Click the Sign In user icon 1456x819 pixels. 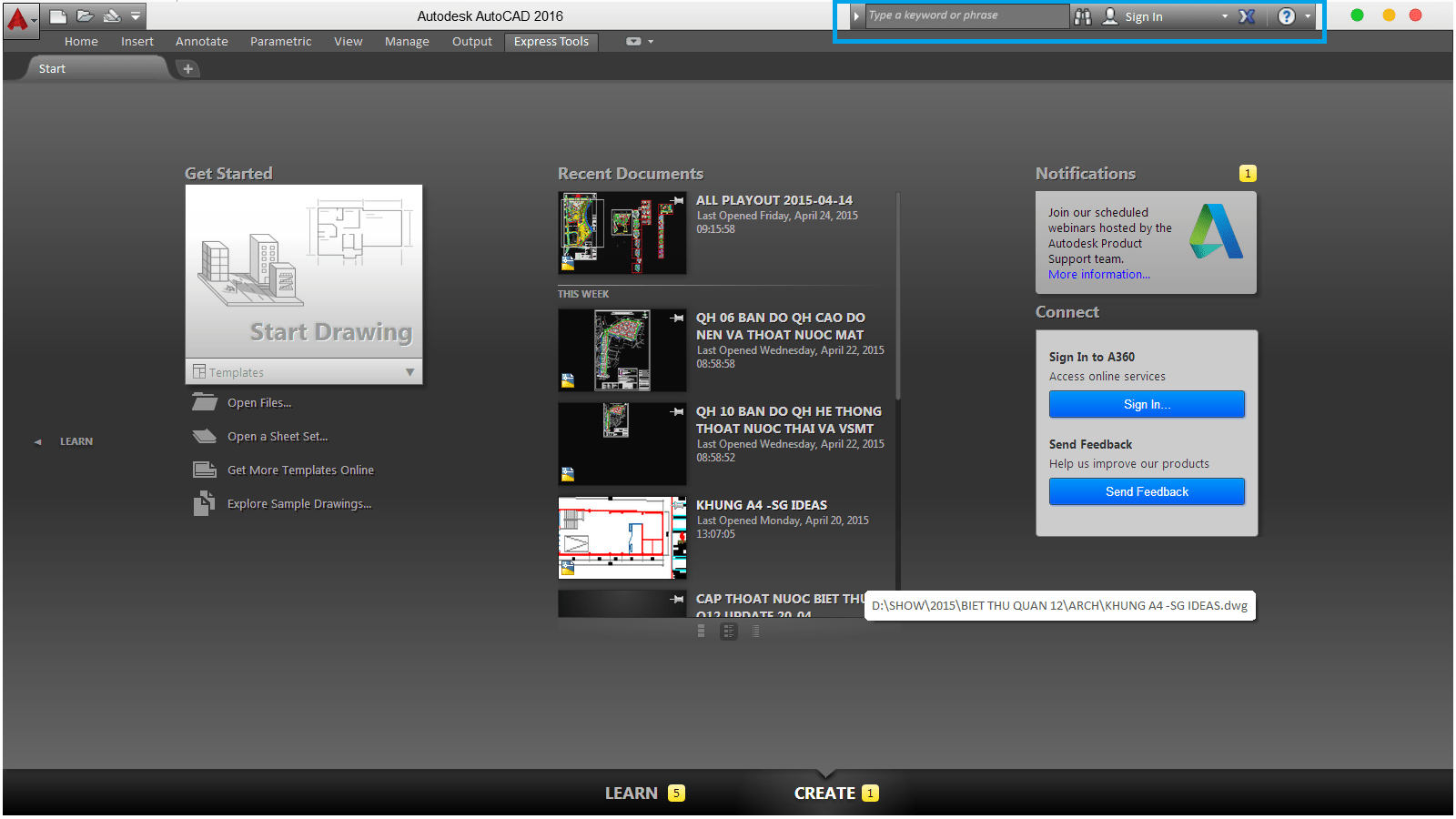tap(1110, 16)
